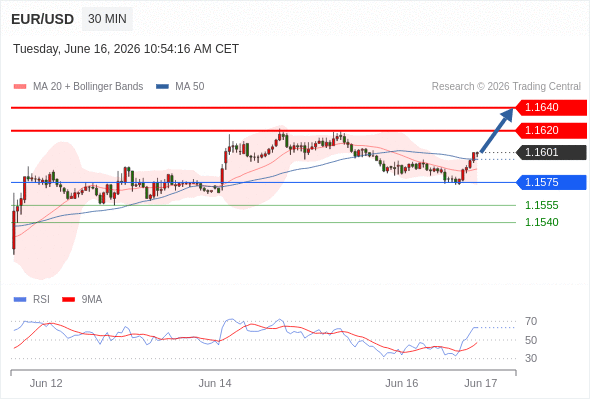Click the chart timestamp Tuesday, June 16, 2026
The width and height of the screenshot is (590, 400).
77,49
